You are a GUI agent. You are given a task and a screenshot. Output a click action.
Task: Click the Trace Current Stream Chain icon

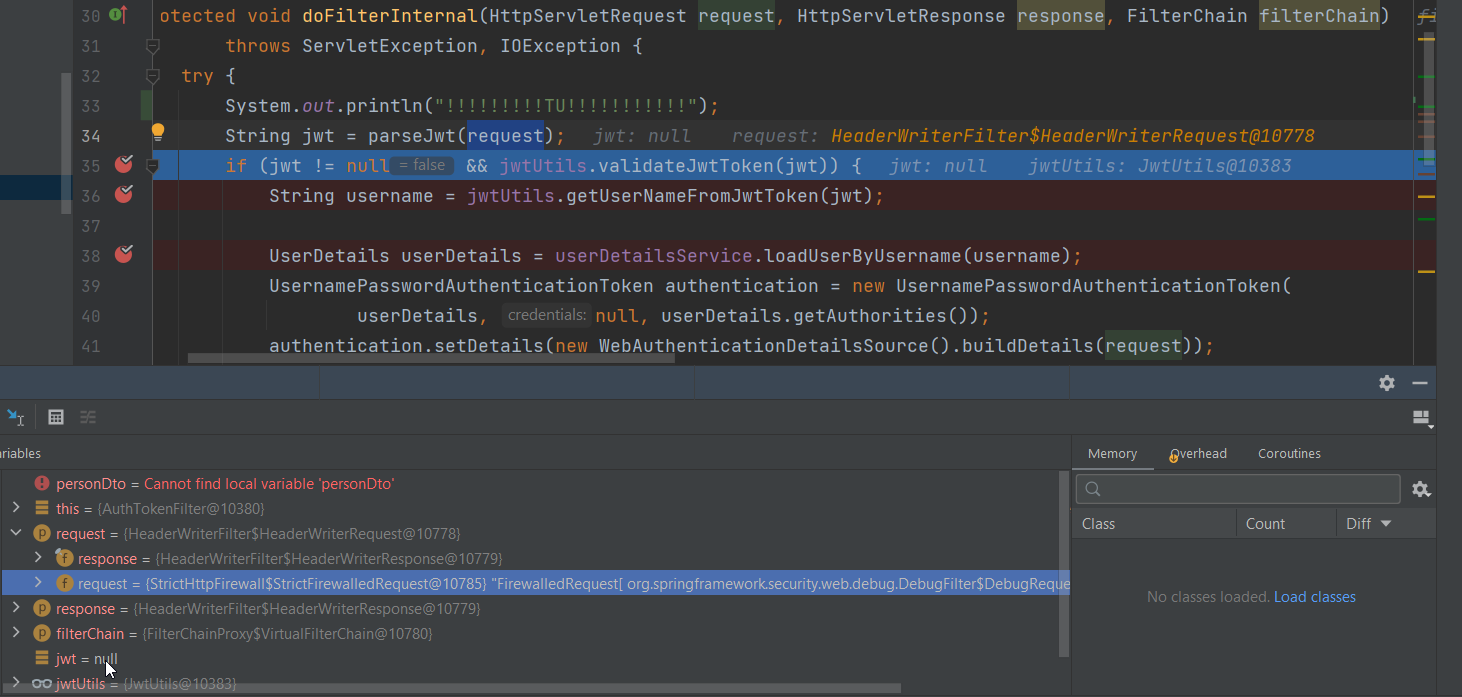click(x=88, y=417)
